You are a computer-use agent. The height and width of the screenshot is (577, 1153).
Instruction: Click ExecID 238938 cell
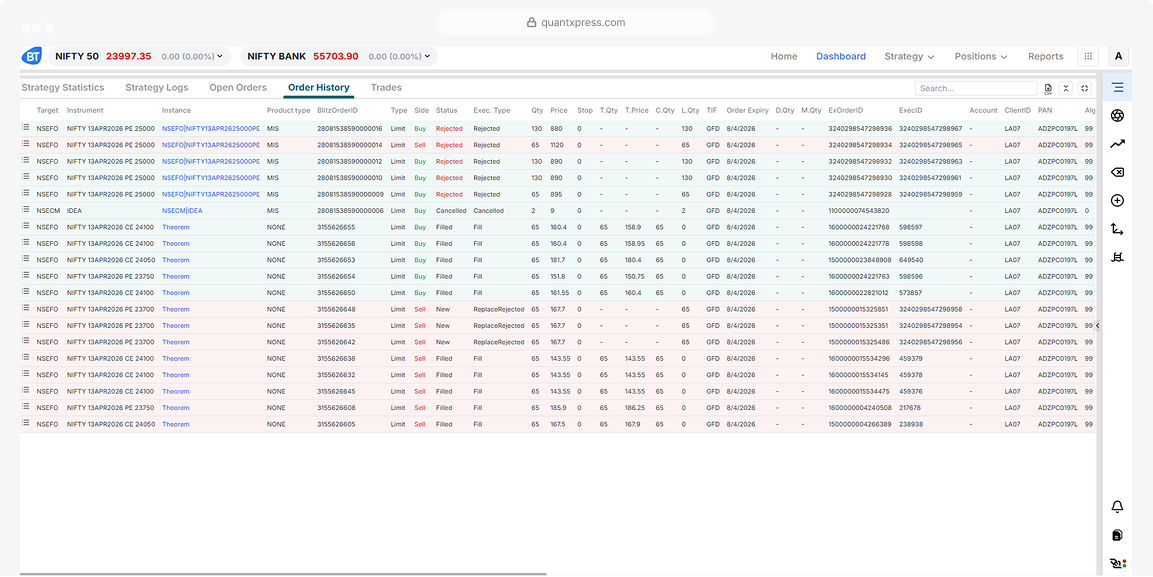point(910,424)
